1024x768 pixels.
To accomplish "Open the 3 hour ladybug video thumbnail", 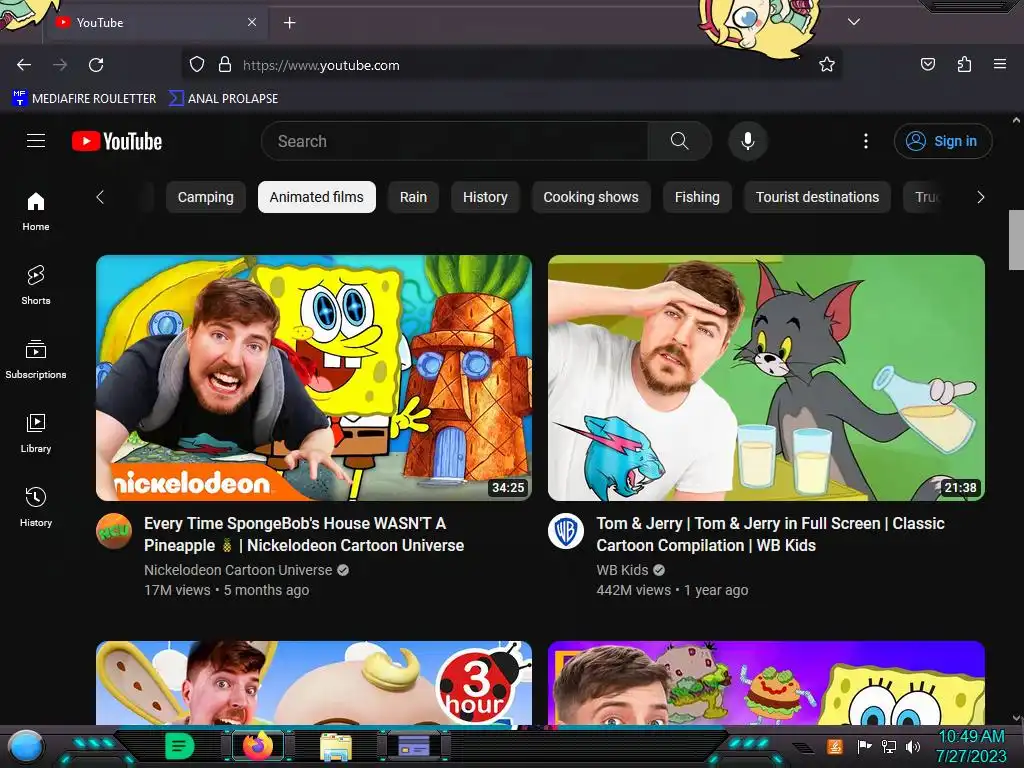I will (x=314, y=682).
